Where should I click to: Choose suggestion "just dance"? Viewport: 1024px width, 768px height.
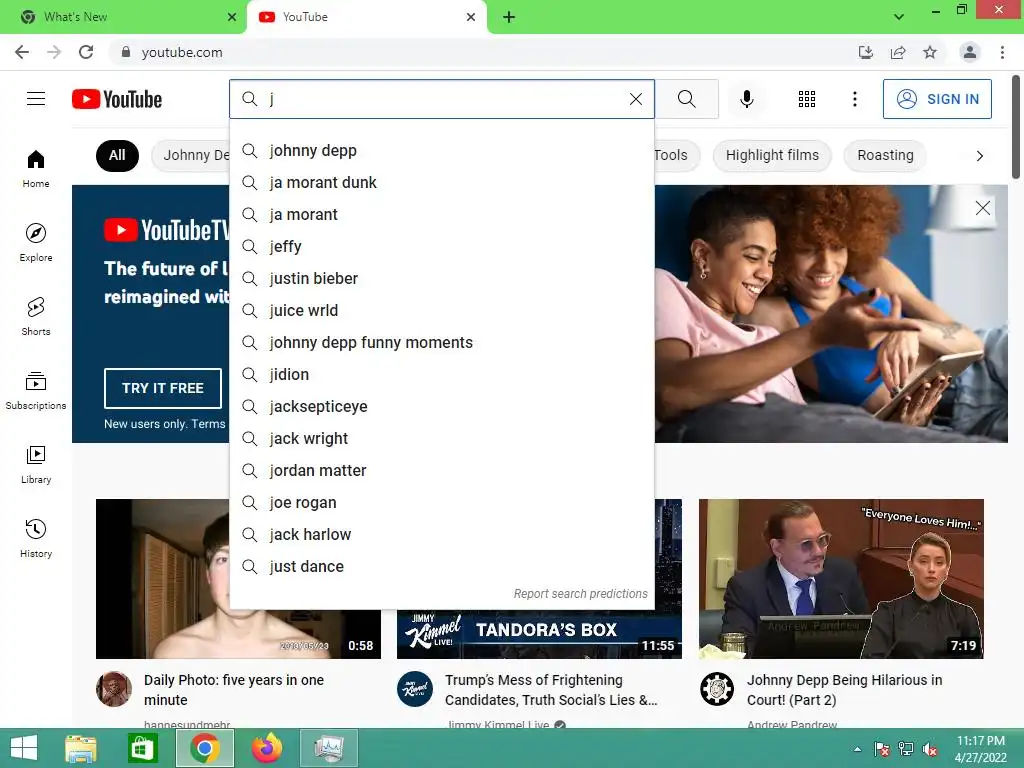[x=441, y=567]
